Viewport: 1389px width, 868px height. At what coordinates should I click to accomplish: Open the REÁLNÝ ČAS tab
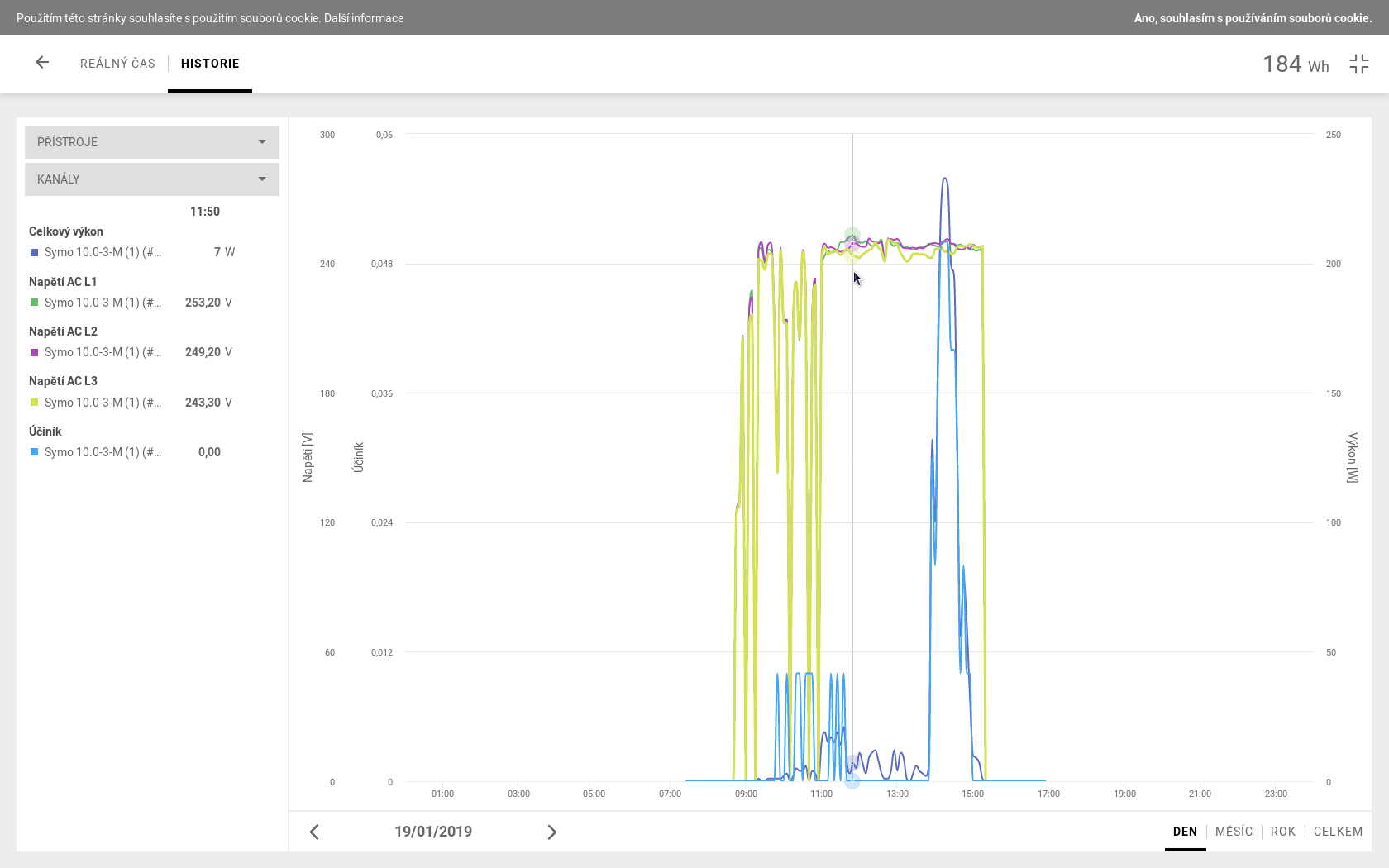pyautogui.click(x=117, y=64)
